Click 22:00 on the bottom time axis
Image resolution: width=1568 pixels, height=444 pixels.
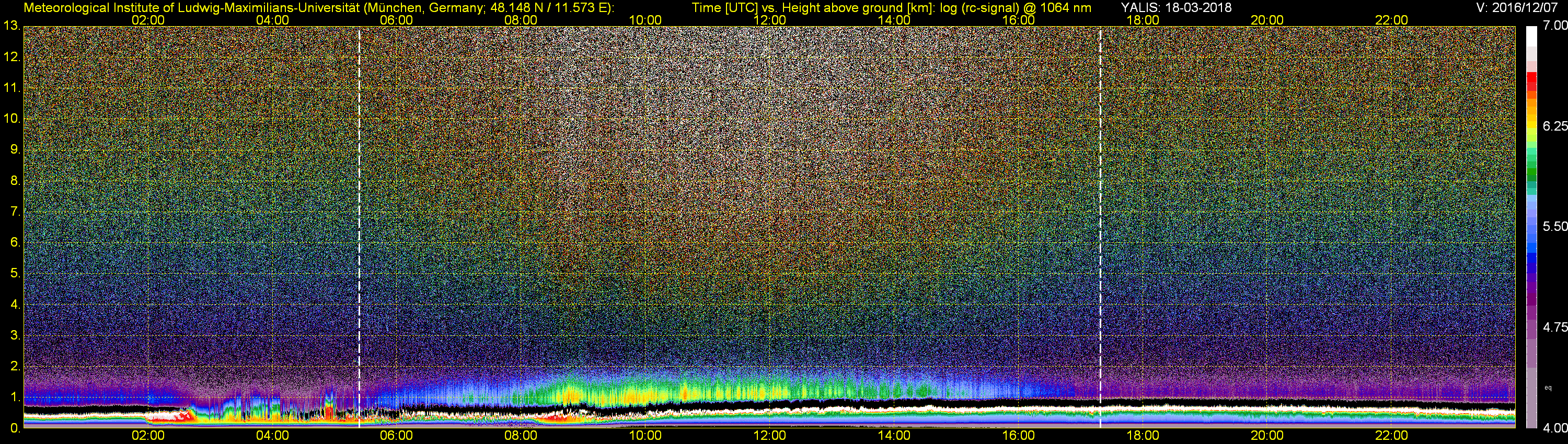1391,436
